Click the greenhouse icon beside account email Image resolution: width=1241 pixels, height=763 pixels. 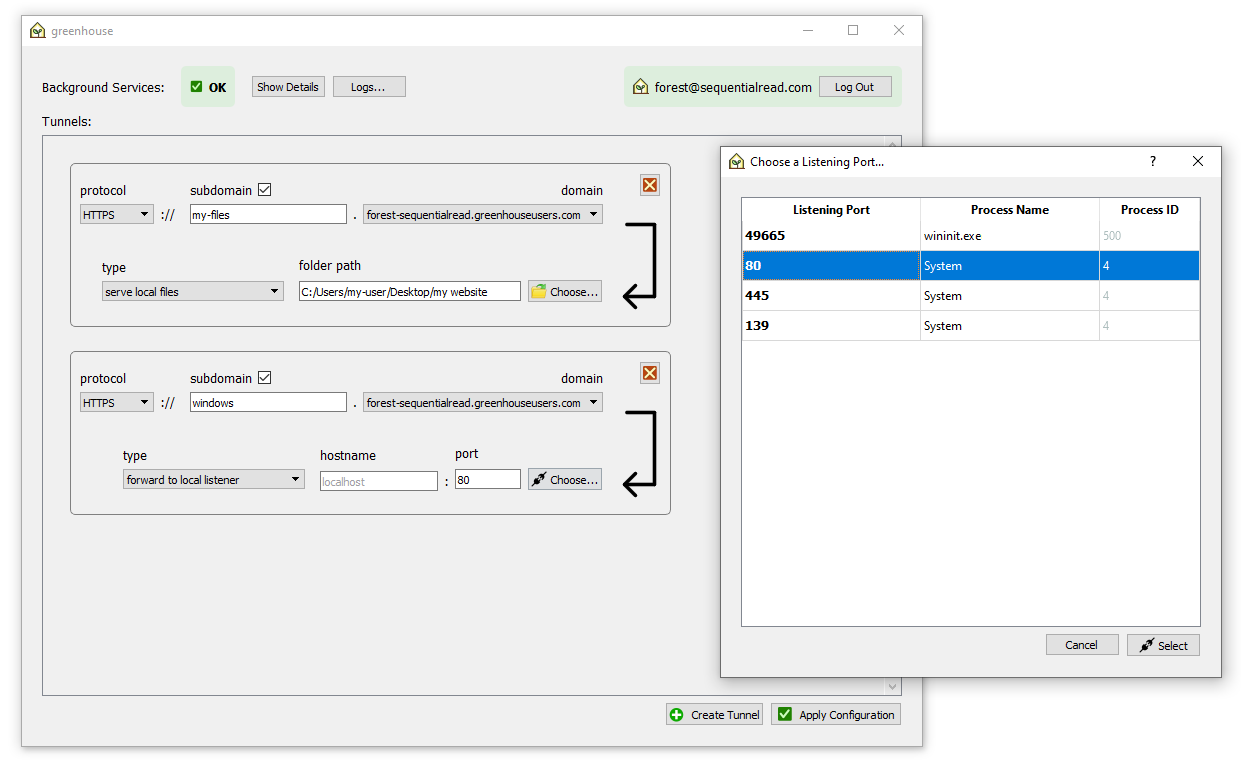[x=641, y=87]
